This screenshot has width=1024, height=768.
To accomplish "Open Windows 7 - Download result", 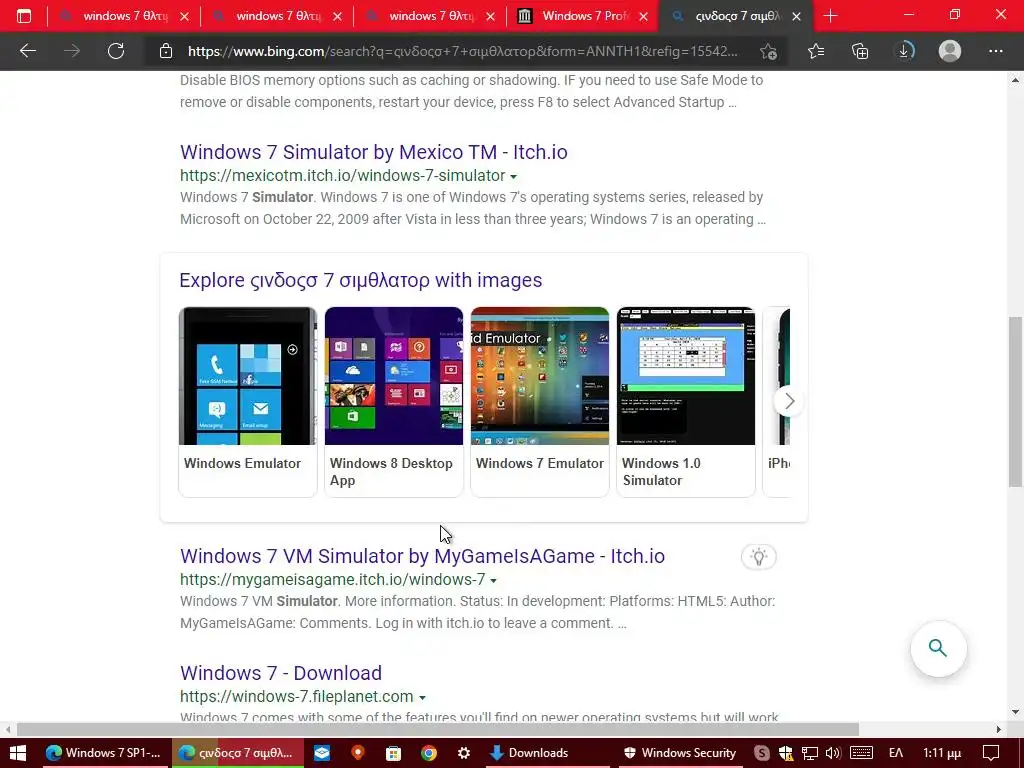I will pos(281,673).
